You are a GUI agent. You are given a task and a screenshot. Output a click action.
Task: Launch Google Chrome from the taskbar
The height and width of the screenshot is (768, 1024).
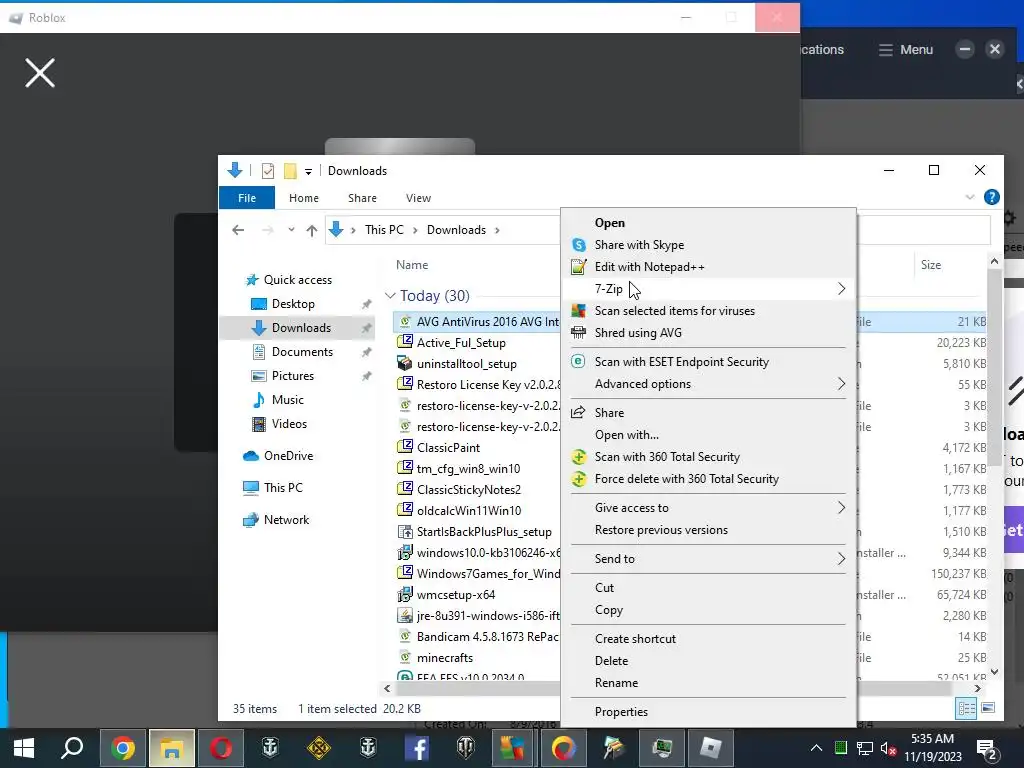(123, 748)
